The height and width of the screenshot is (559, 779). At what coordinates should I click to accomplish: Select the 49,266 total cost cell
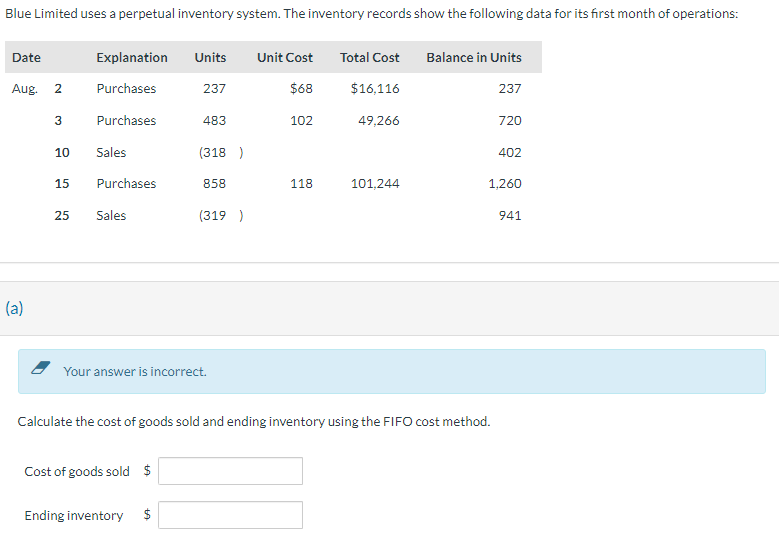pos(379,120)
